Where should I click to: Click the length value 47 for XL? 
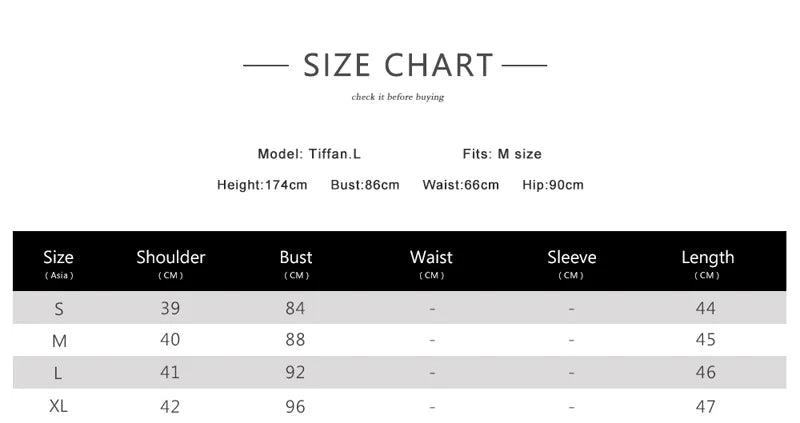pyautogui.click(x=706, y=407)
